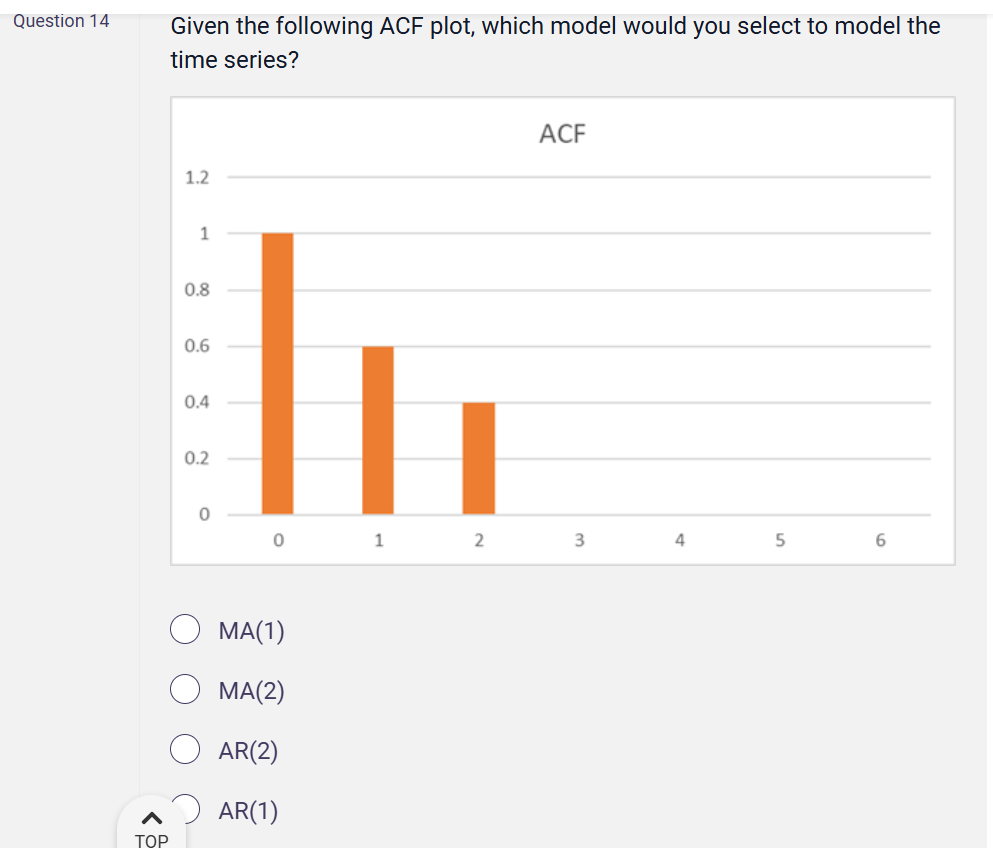The width and height of the screenshot is (993, 848).
Task: Click the "ACF" chart title
Action: coord(562,134)
